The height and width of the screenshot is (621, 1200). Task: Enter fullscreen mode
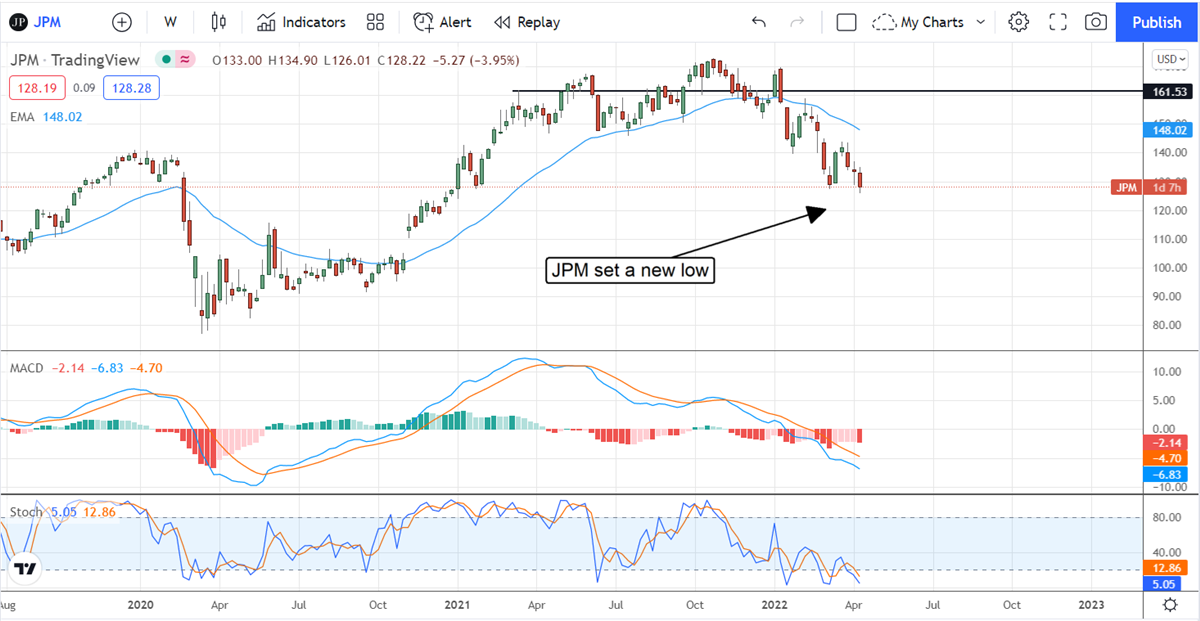coord(1058,22)
